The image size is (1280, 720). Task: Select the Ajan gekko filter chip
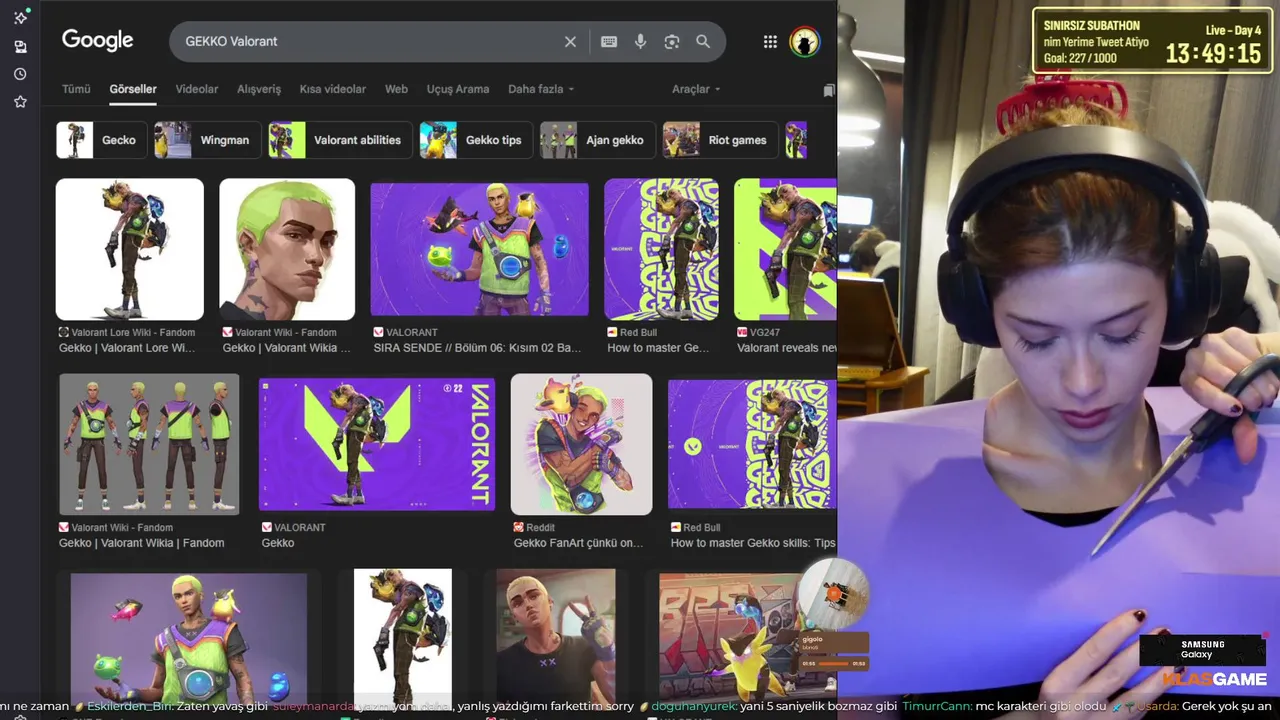598,140
